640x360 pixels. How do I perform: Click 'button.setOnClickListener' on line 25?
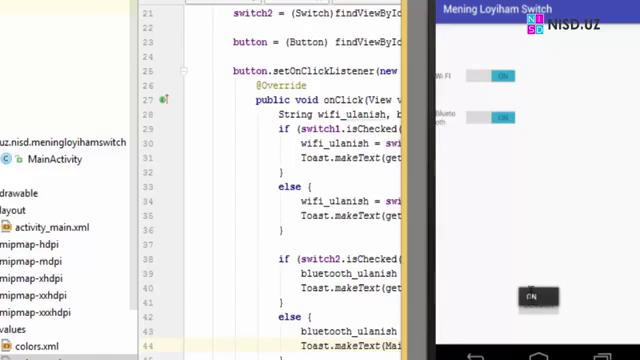tap(304, 71)
